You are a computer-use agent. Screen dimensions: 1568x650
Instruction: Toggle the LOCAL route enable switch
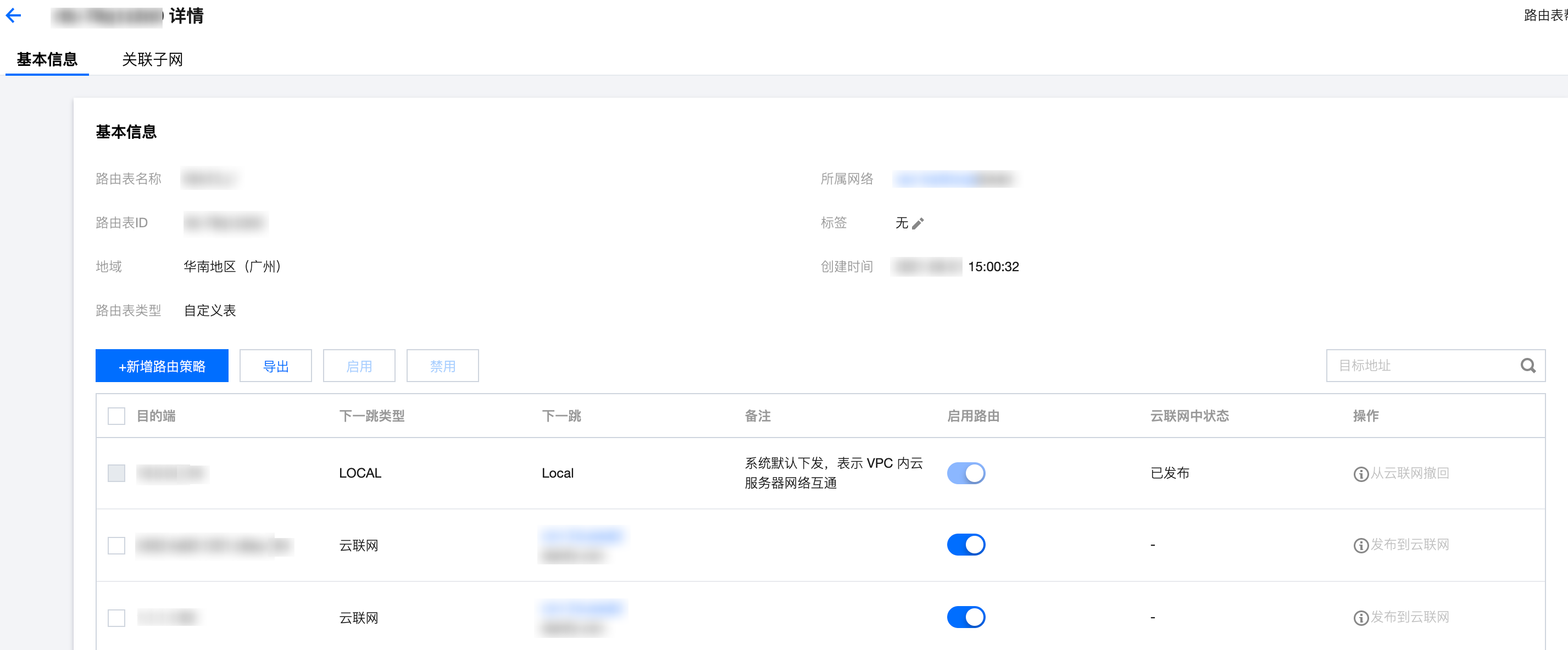coord(965,473)
